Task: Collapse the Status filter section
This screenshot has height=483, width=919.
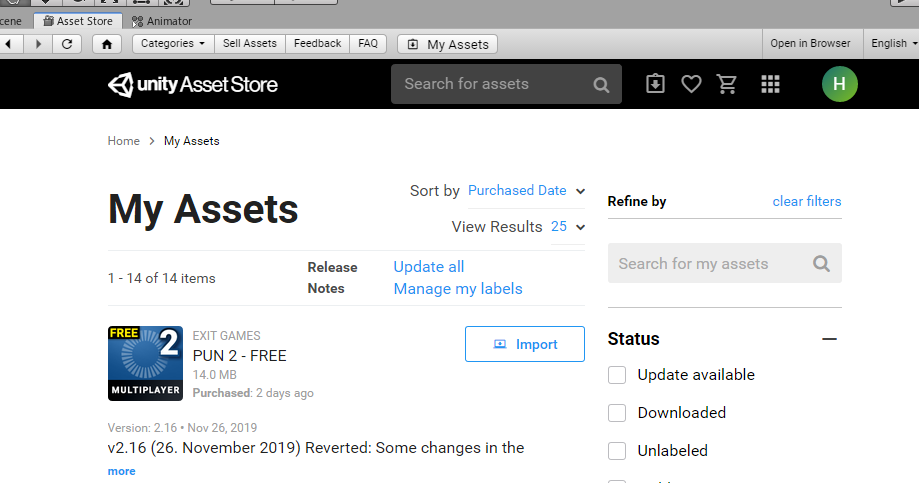Action: (x=829, y=339)
